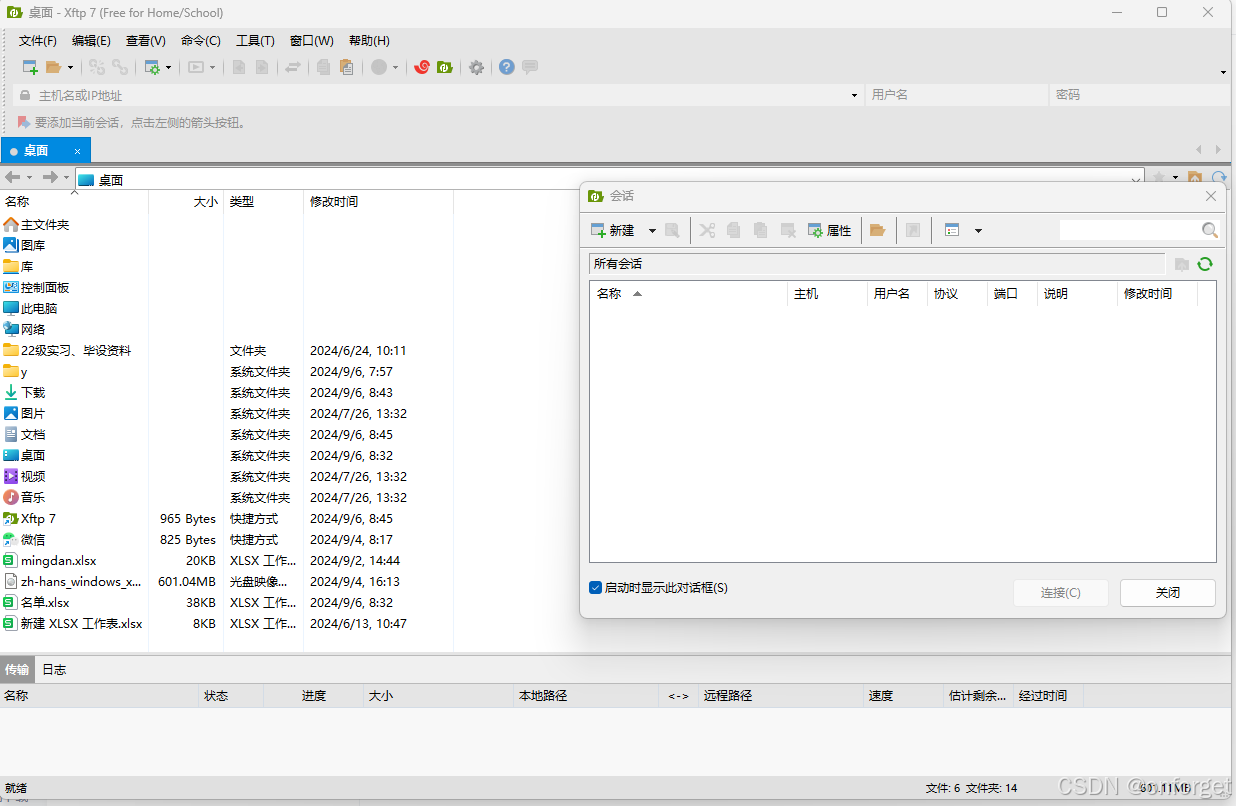This screenshot has height=806, width=1236.
Task: Click the host name or IP address field
Action: tap(440, 95)
